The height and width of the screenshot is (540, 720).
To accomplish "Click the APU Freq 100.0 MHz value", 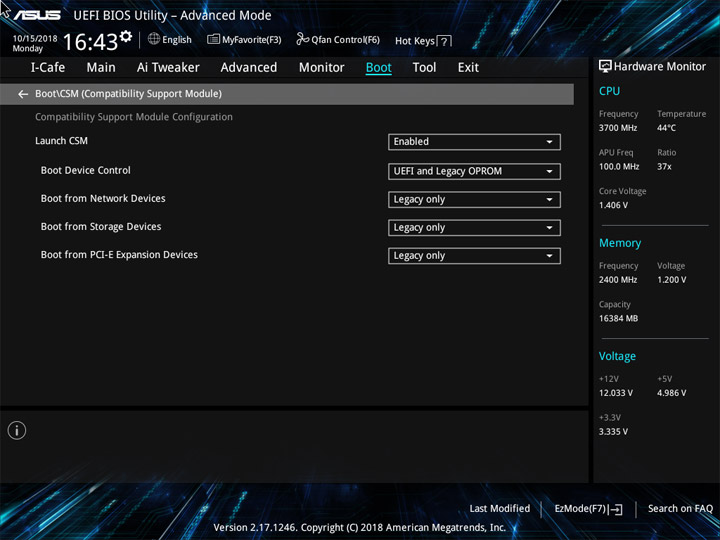I will (x=619, y=166).
